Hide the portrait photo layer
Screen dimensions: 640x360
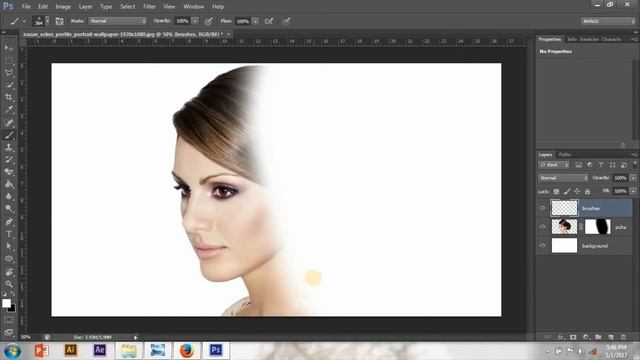coord(542,227)
